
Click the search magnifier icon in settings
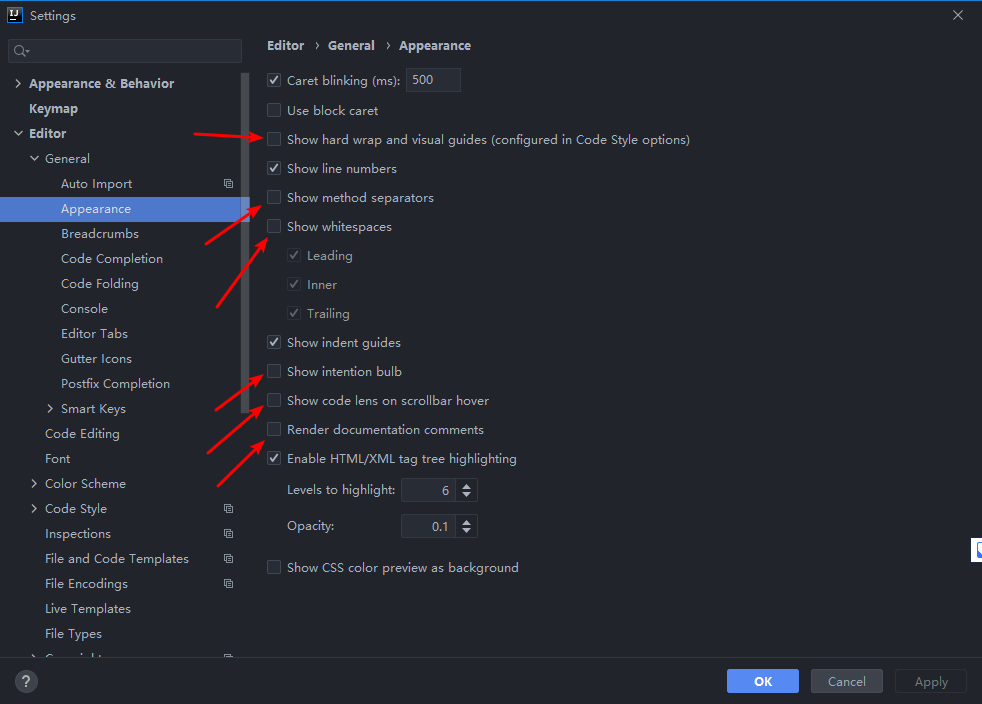click(x=21, y=51)
